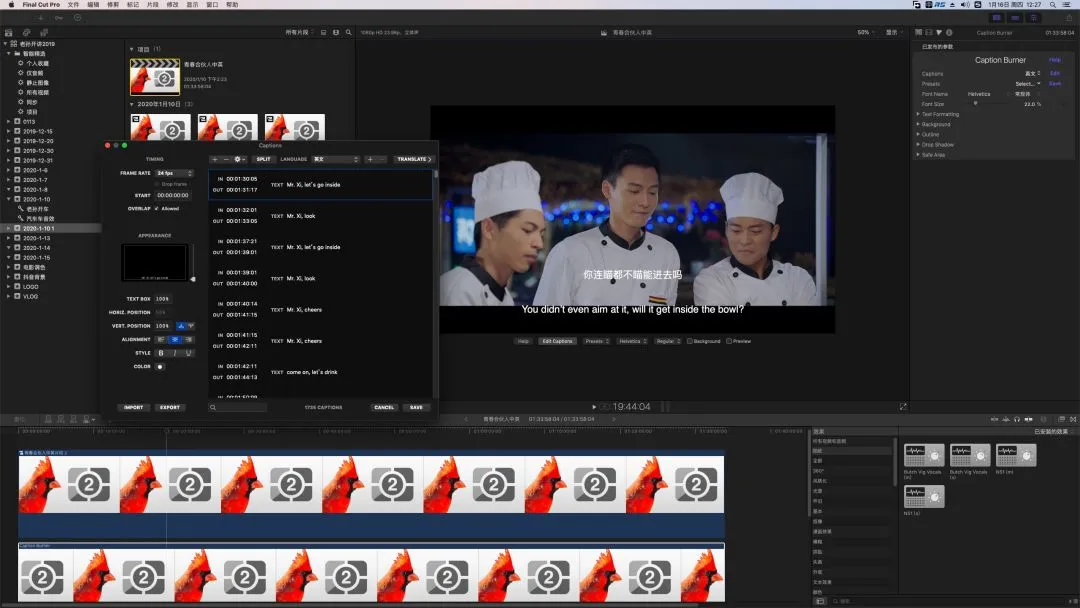Click the SPLIT button
This screenshot has width=1080, height=608.
(263, 159)
